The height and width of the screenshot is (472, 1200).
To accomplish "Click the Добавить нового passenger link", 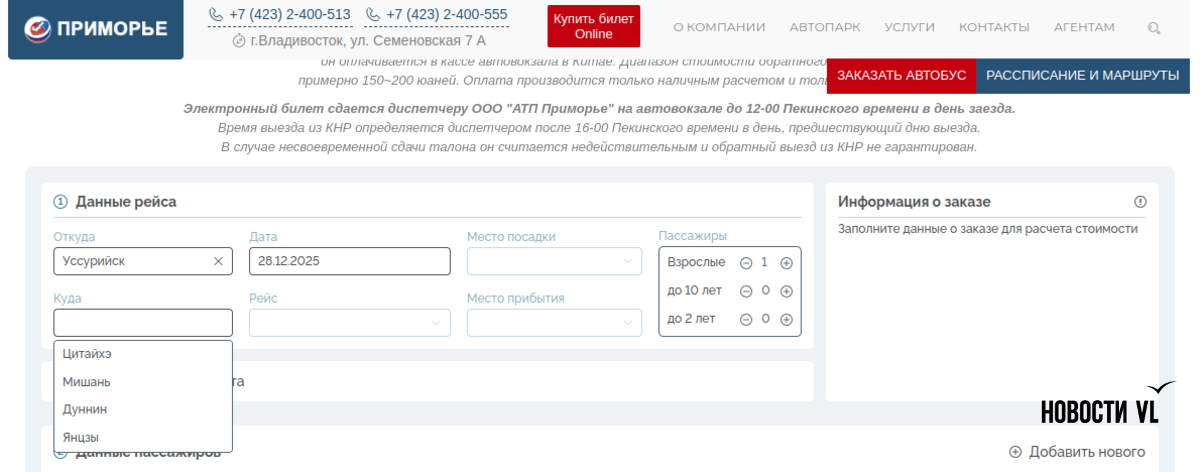I will [x=1077, y=452].
